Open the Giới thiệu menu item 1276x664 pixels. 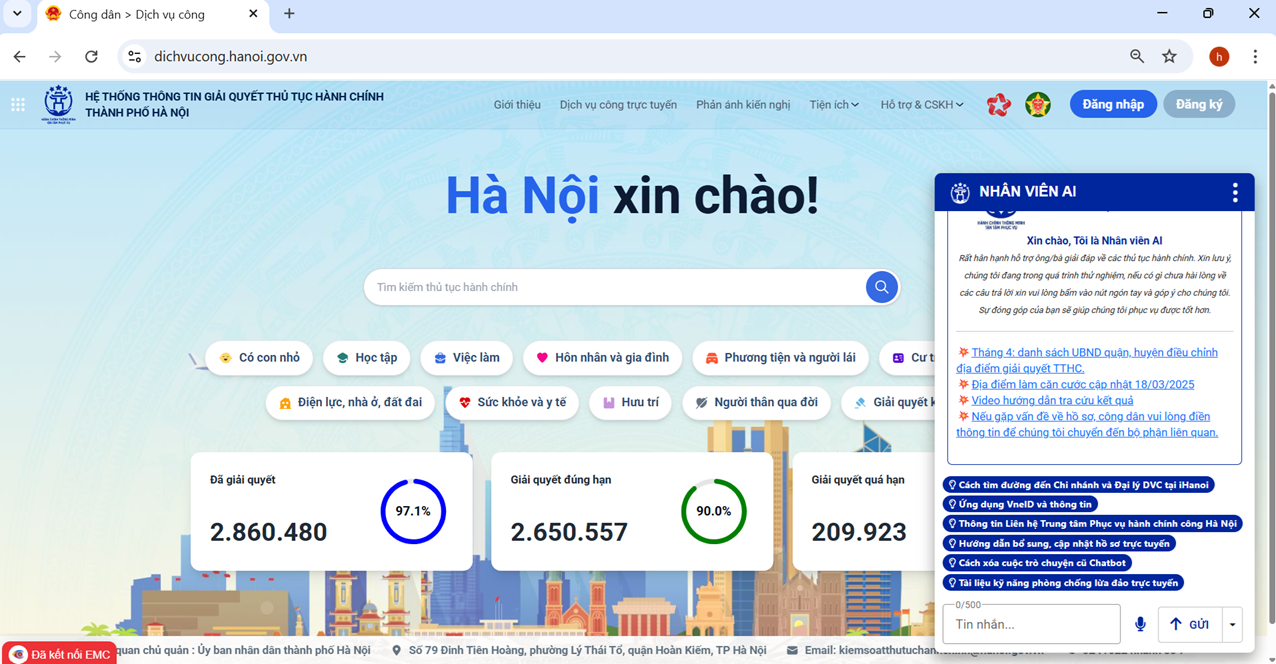[x=517, y=104]
